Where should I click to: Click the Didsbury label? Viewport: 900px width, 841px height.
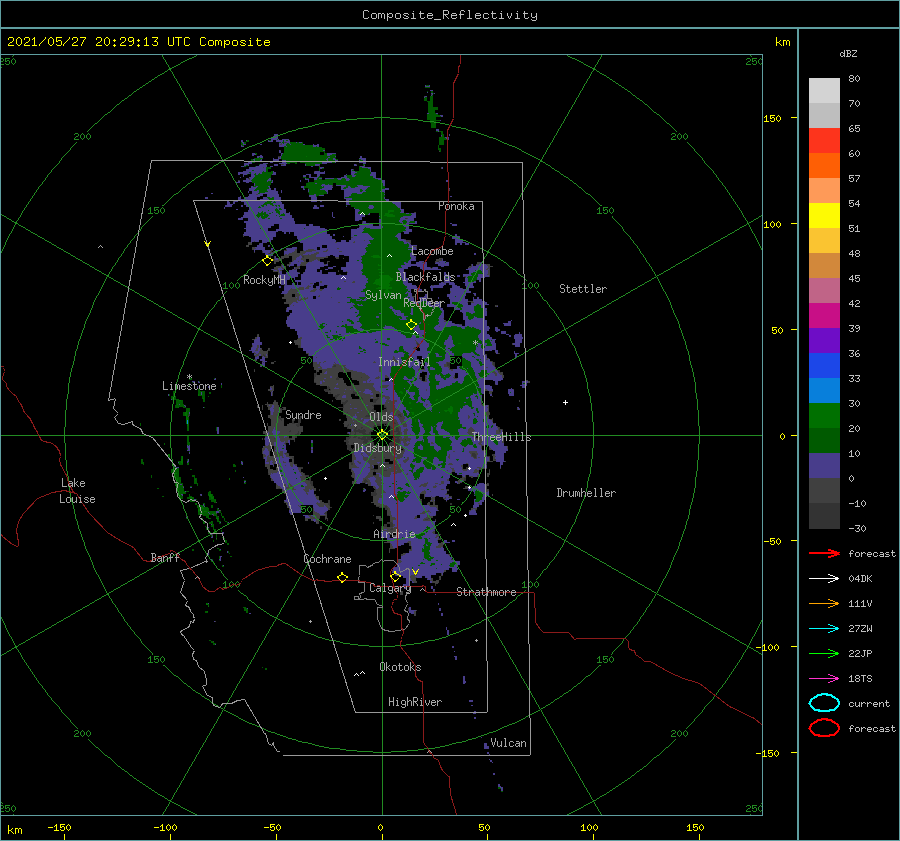[x=377, y=448]
